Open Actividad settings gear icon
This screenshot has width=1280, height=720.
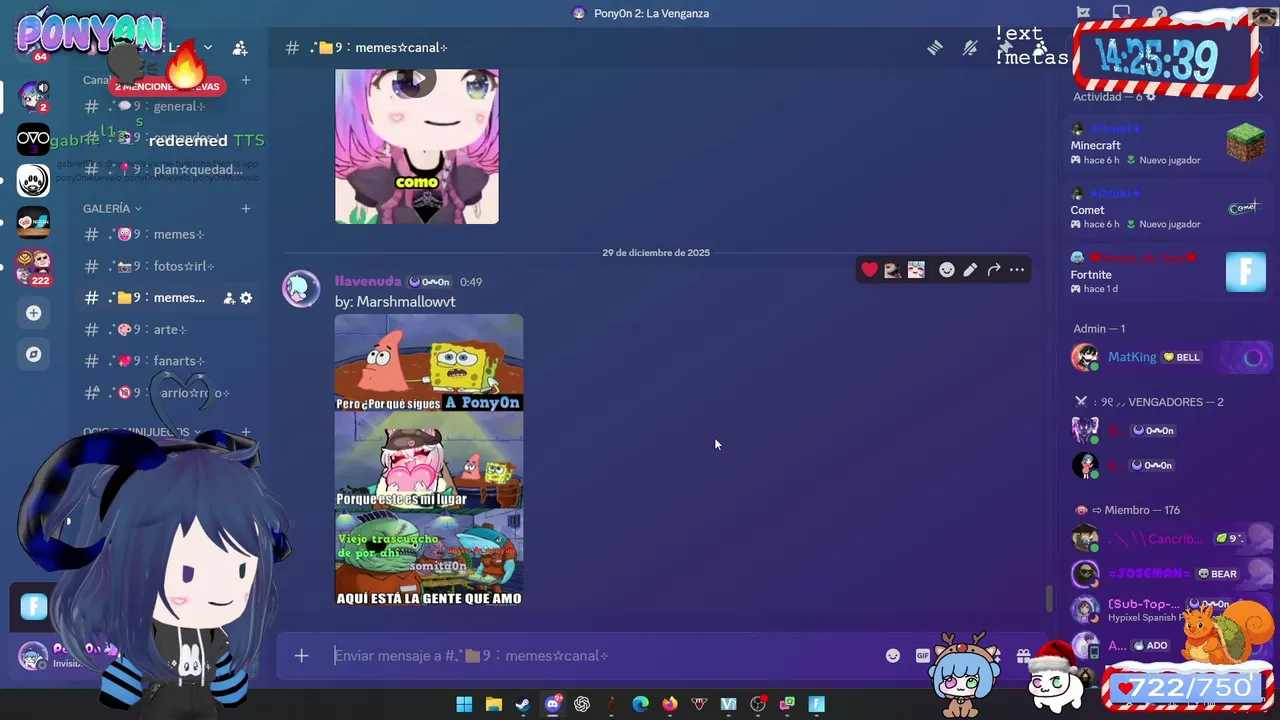tap(1151, 97)
